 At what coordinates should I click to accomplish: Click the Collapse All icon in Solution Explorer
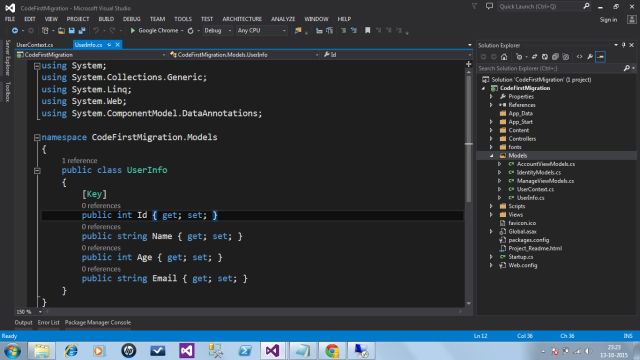(x=555, y=57)
